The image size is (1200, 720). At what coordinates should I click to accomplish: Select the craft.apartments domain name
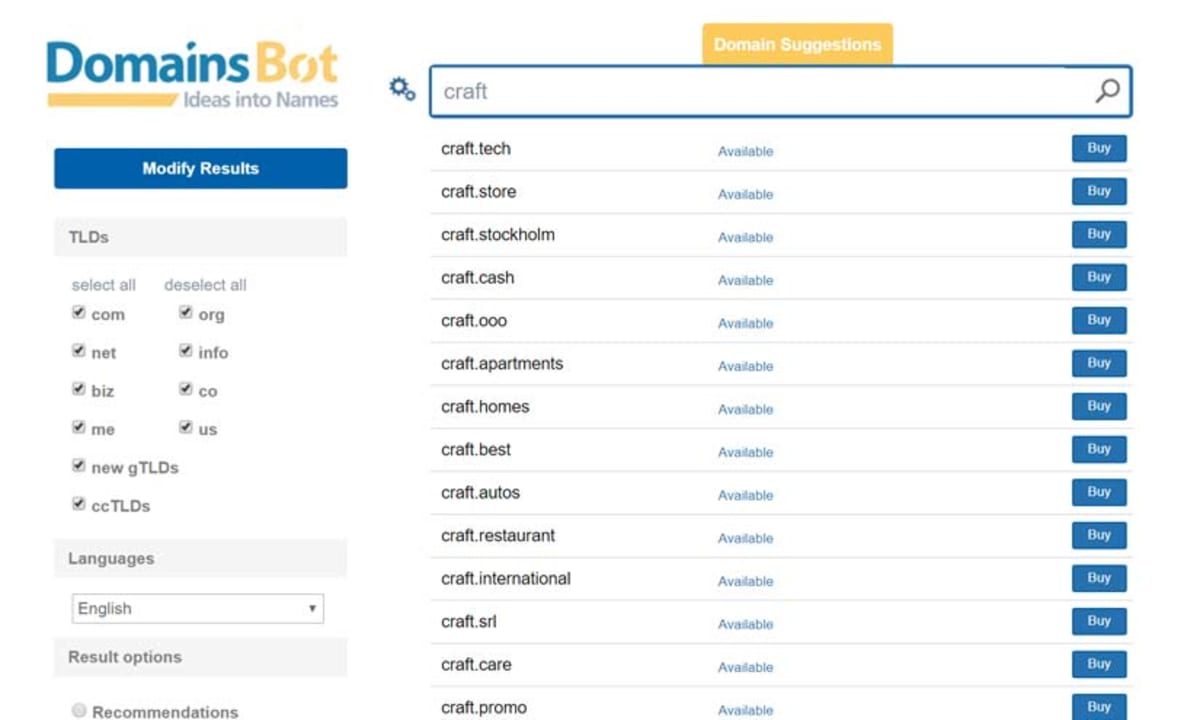(x=502, y=364)
